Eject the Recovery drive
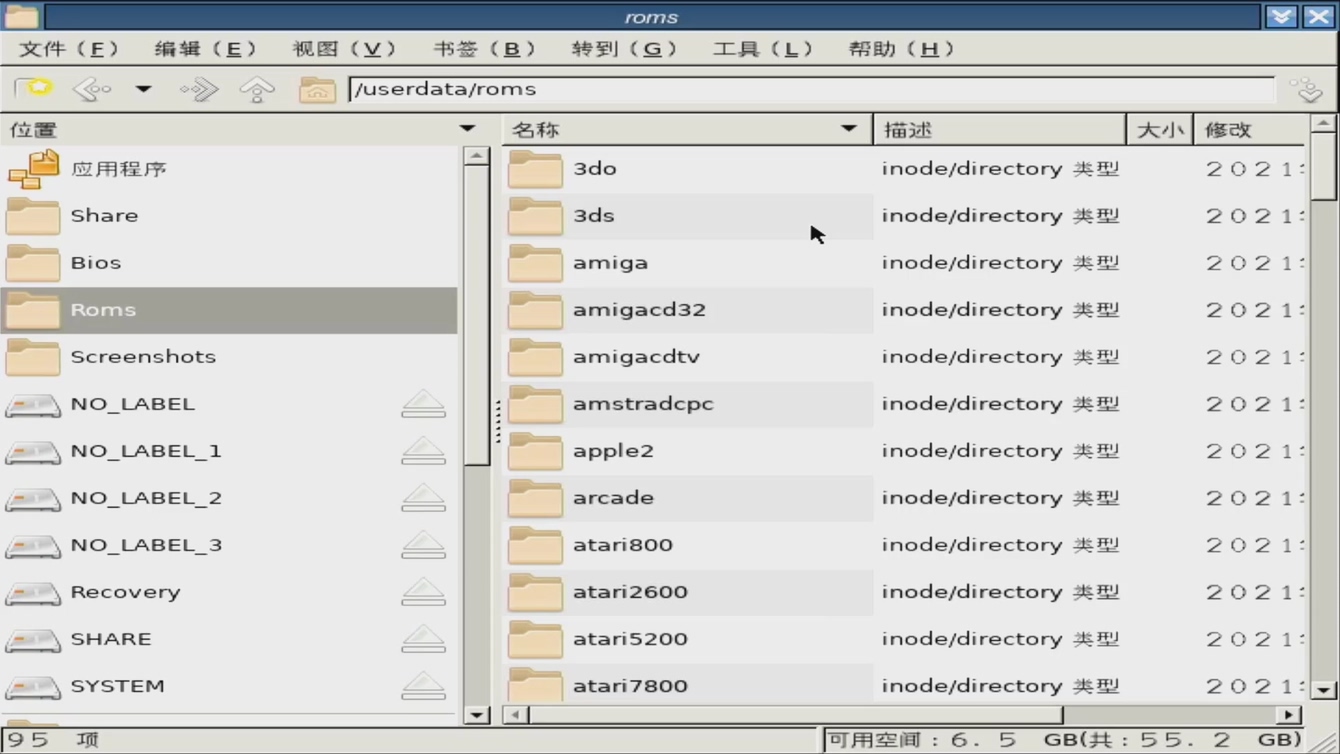This screenshot has width=1340, height=754. coord(423,592)
